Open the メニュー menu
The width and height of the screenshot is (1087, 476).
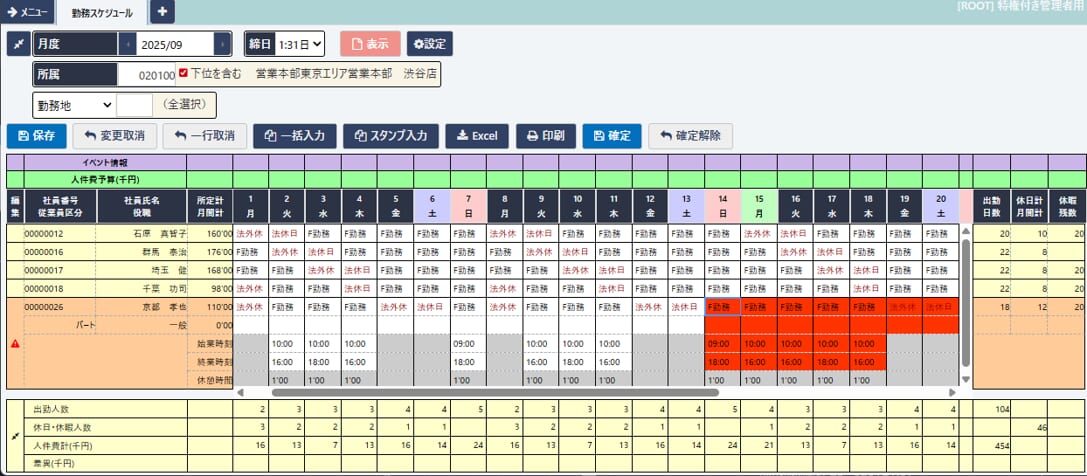pos(26,12)
